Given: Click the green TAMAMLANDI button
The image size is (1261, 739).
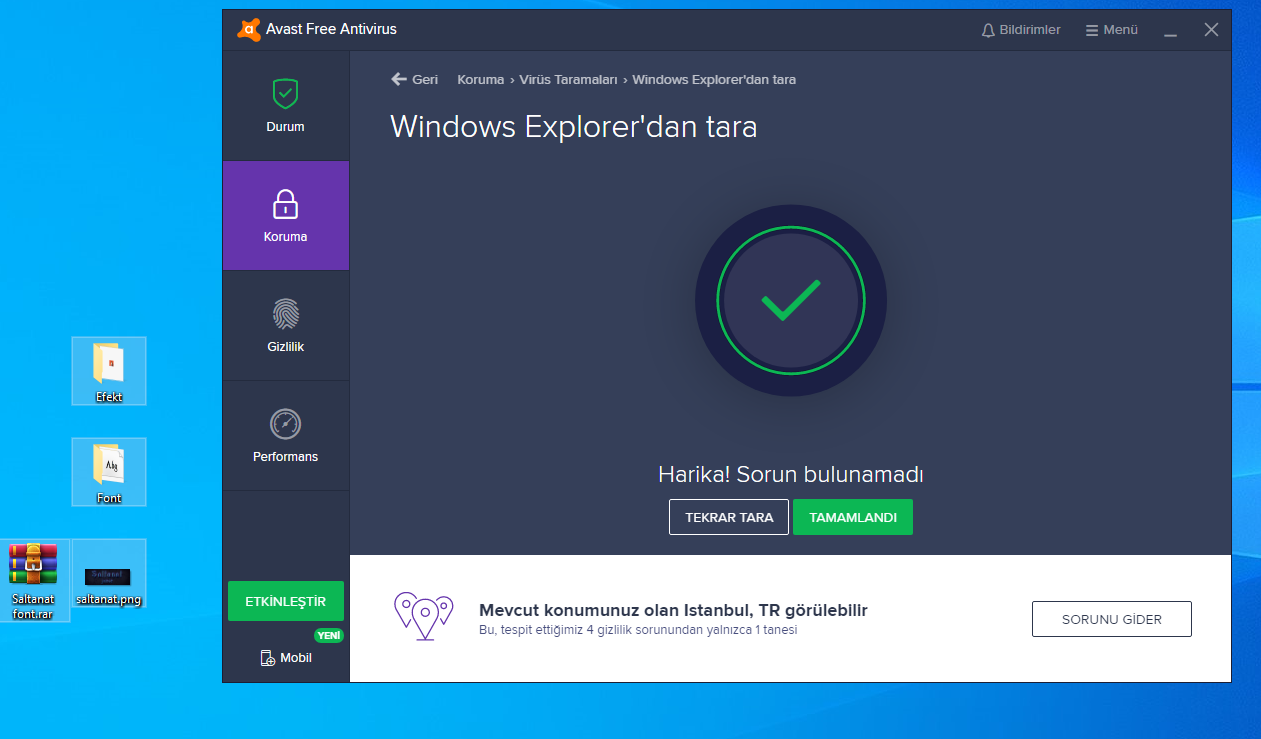Looking at the screenshot, I should pos(853,517).
